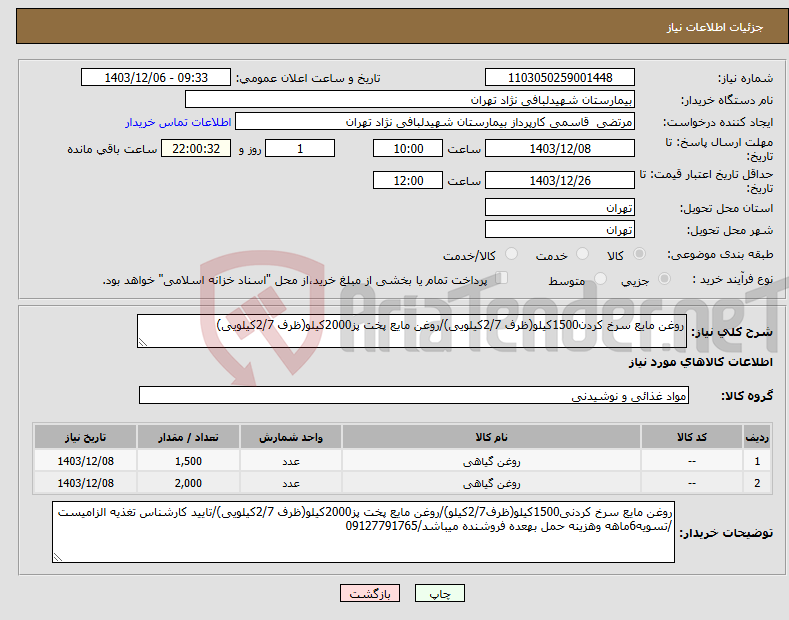
Task: Click the remaining days field showing 1
Action: click(x=300, y=148)
